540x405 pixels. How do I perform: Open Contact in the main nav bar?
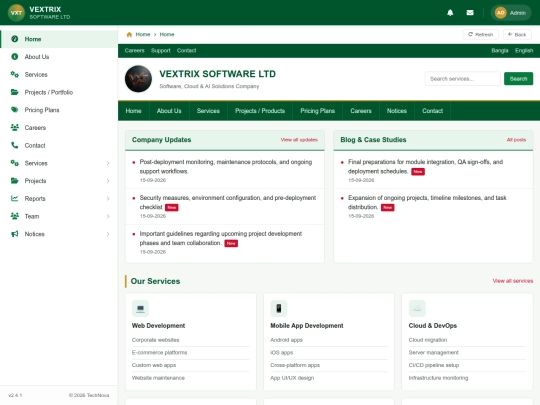433,111
